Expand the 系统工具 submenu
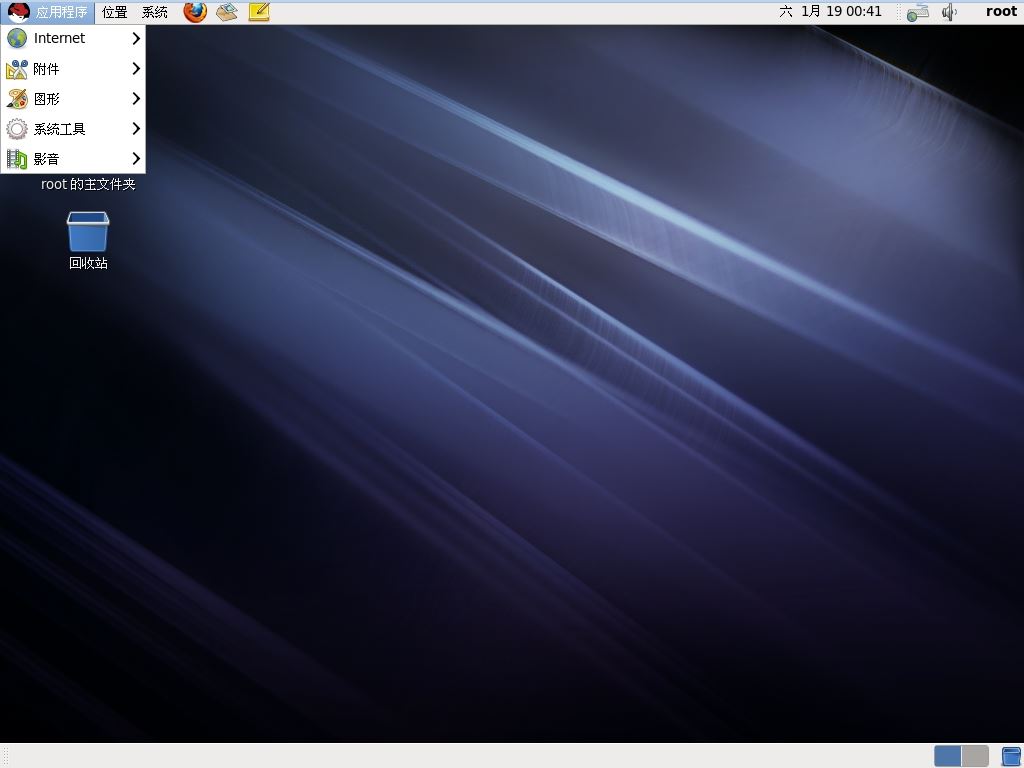This screenshot has width=1024, height=768. pos(73,129)
